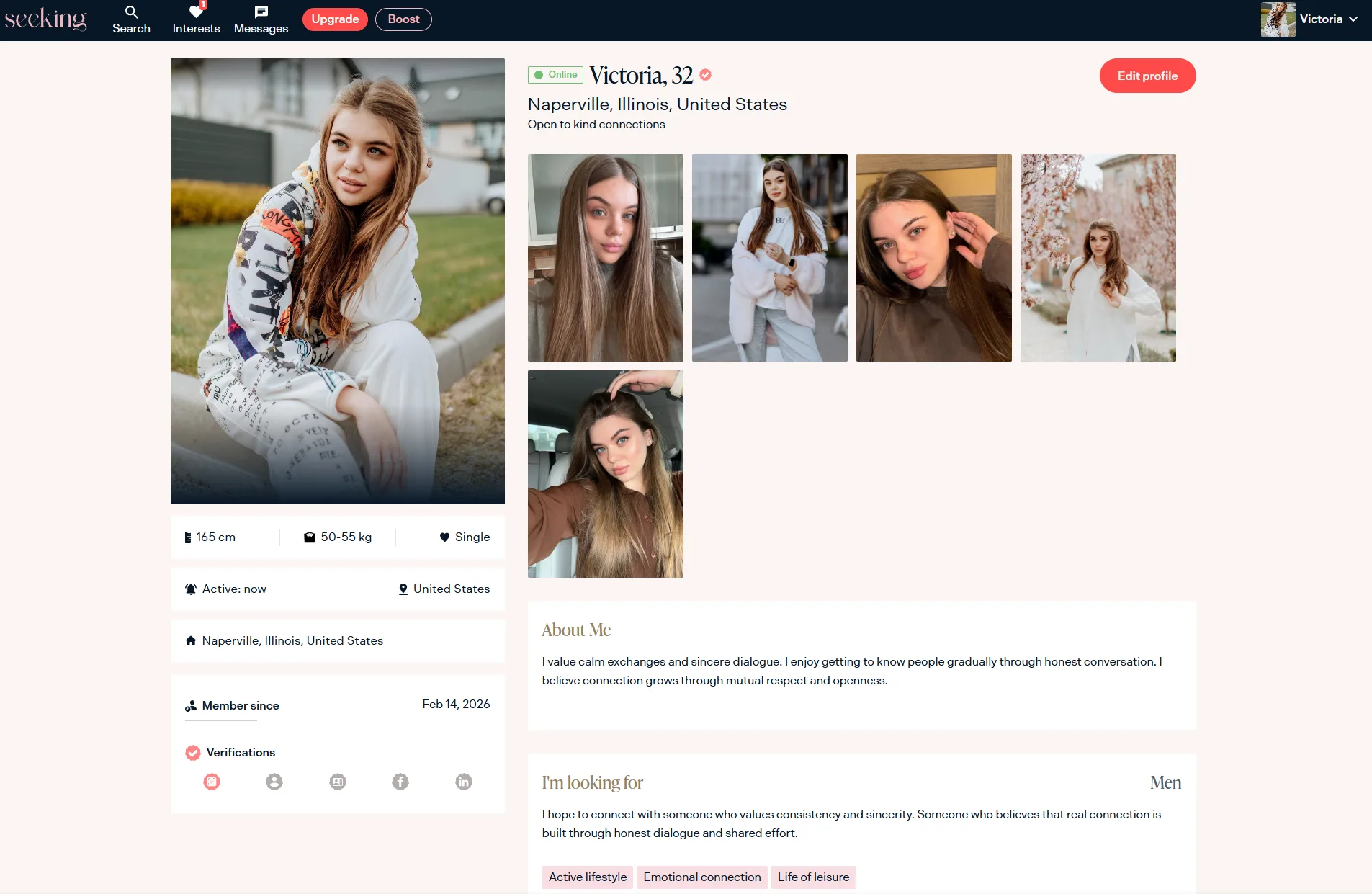Select the Life of leisure tag
The height and width of the screenshot is (894, 1372).
pos(813,877)
